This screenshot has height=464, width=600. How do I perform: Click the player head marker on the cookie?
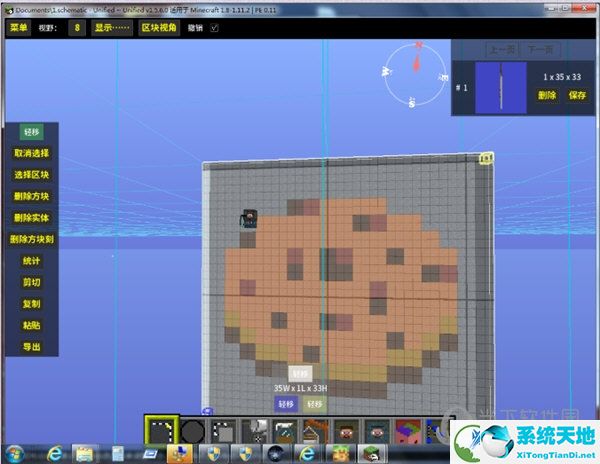point(249,219)
